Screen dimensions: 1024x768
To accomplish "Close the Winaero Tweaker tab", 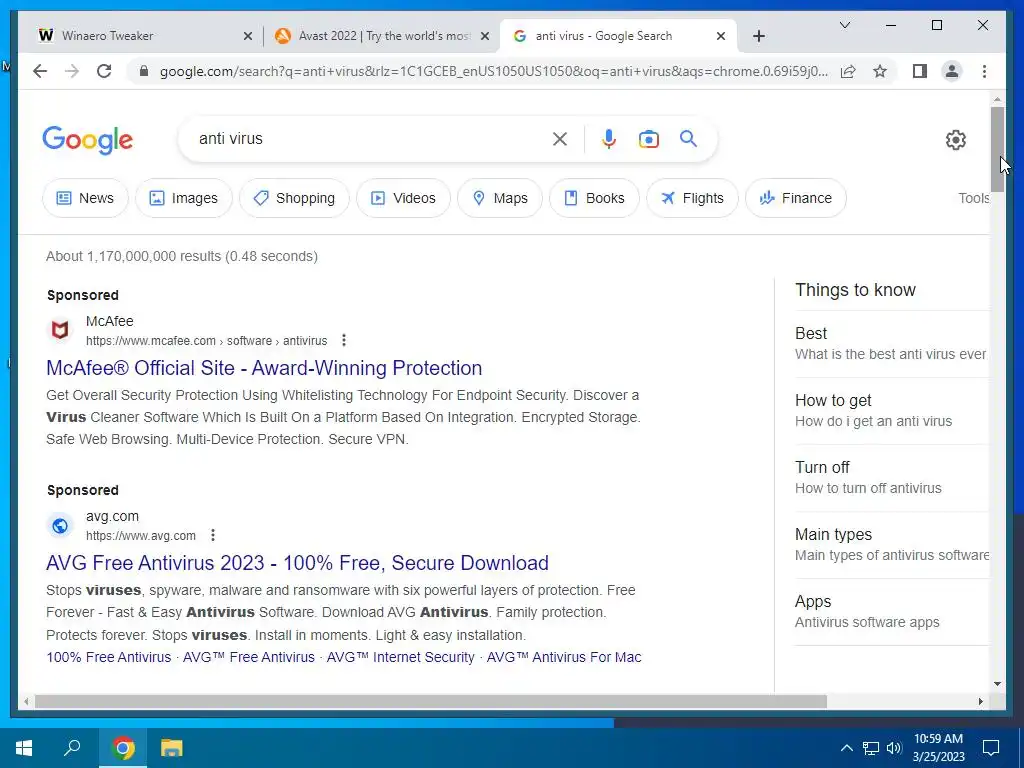I will pyautogui.click(x=248, y=36).
